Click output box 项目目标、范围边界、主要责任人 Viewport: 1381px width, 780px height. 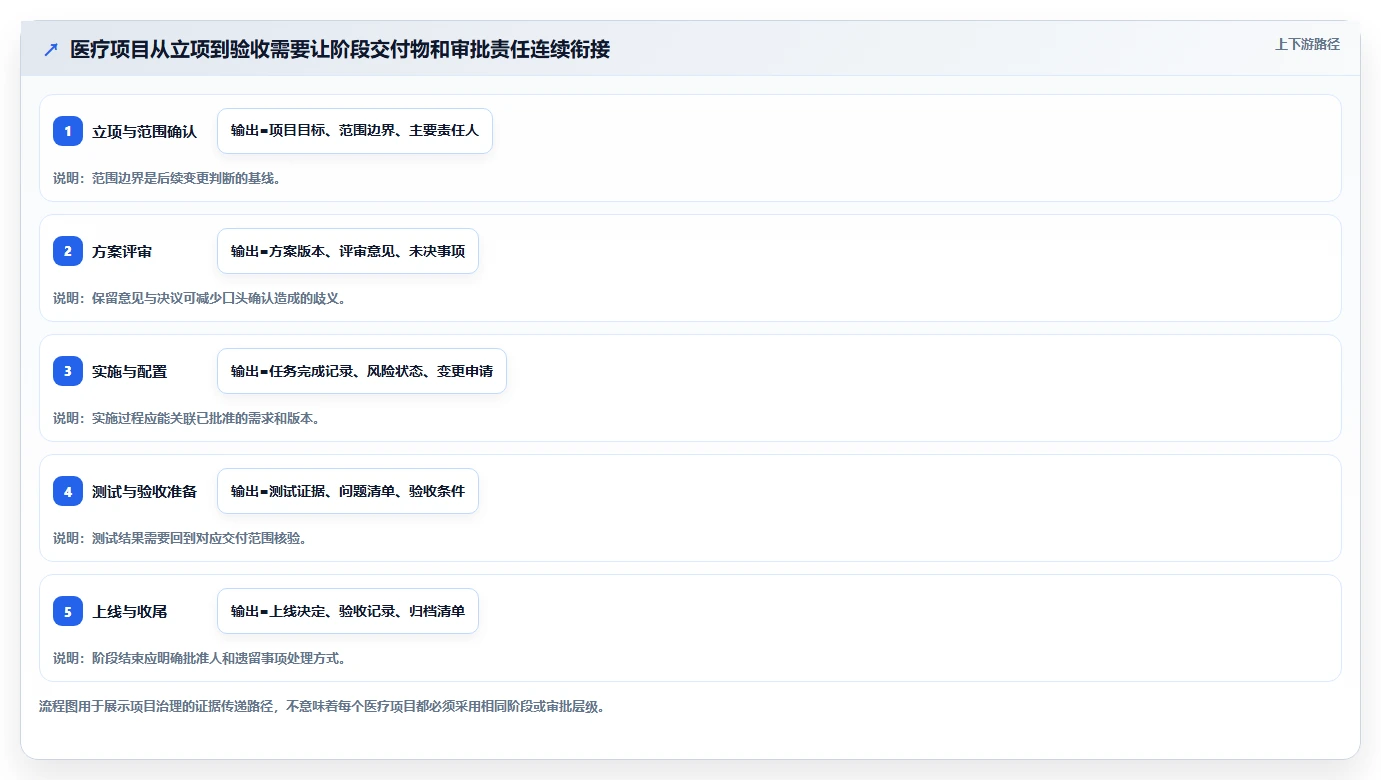click(355, 131)
